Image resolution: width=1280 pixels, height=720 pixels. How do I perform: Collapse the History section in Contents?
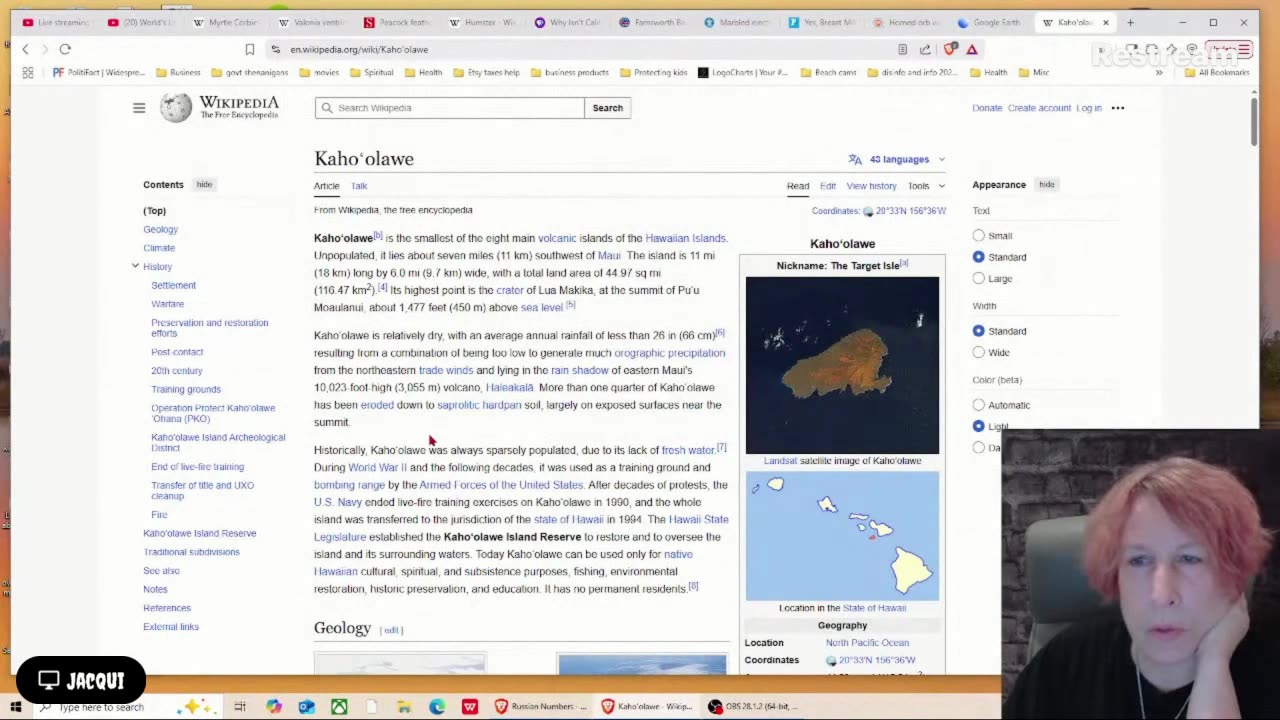pyautogui.click(x=135, y=266)
